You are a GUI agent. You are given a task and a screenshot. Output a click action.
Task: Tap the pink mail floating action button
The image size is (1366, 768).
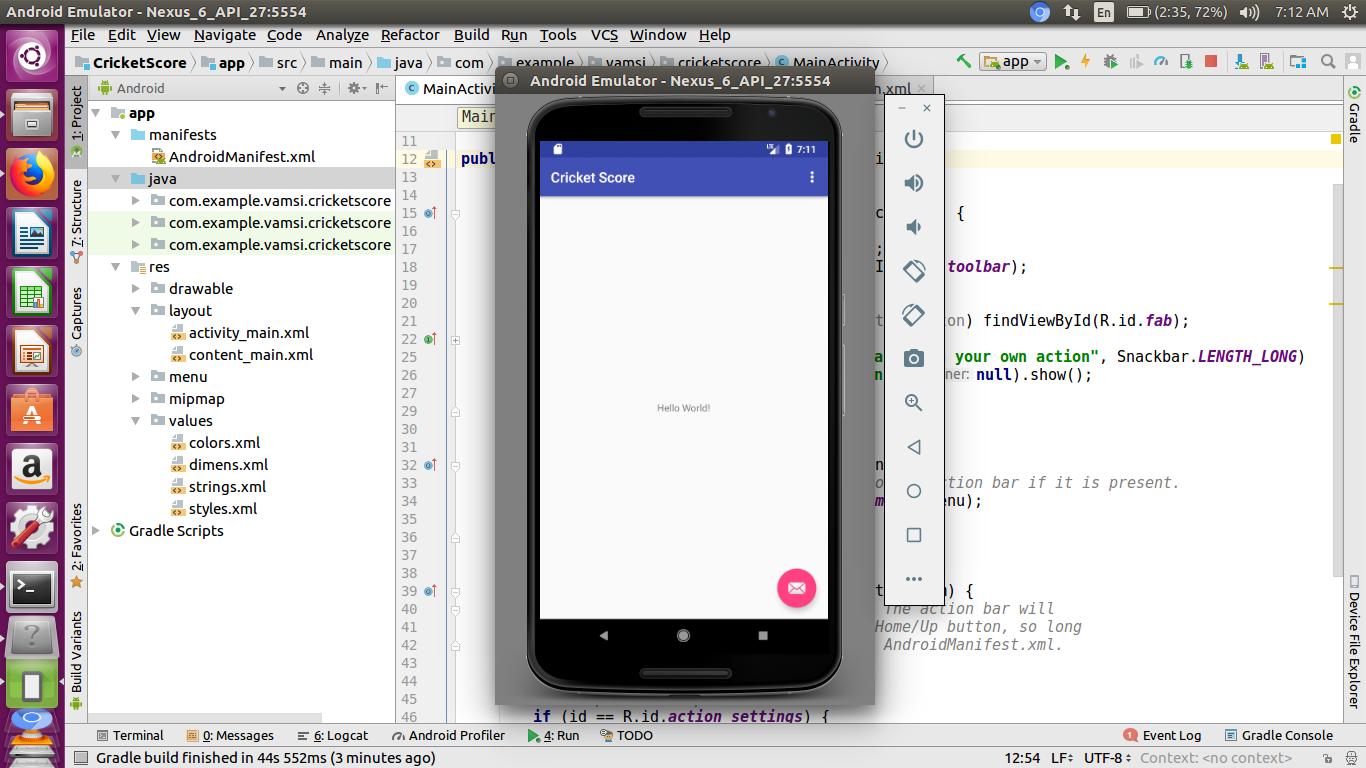pyautogui.click(x=797, y=588)
